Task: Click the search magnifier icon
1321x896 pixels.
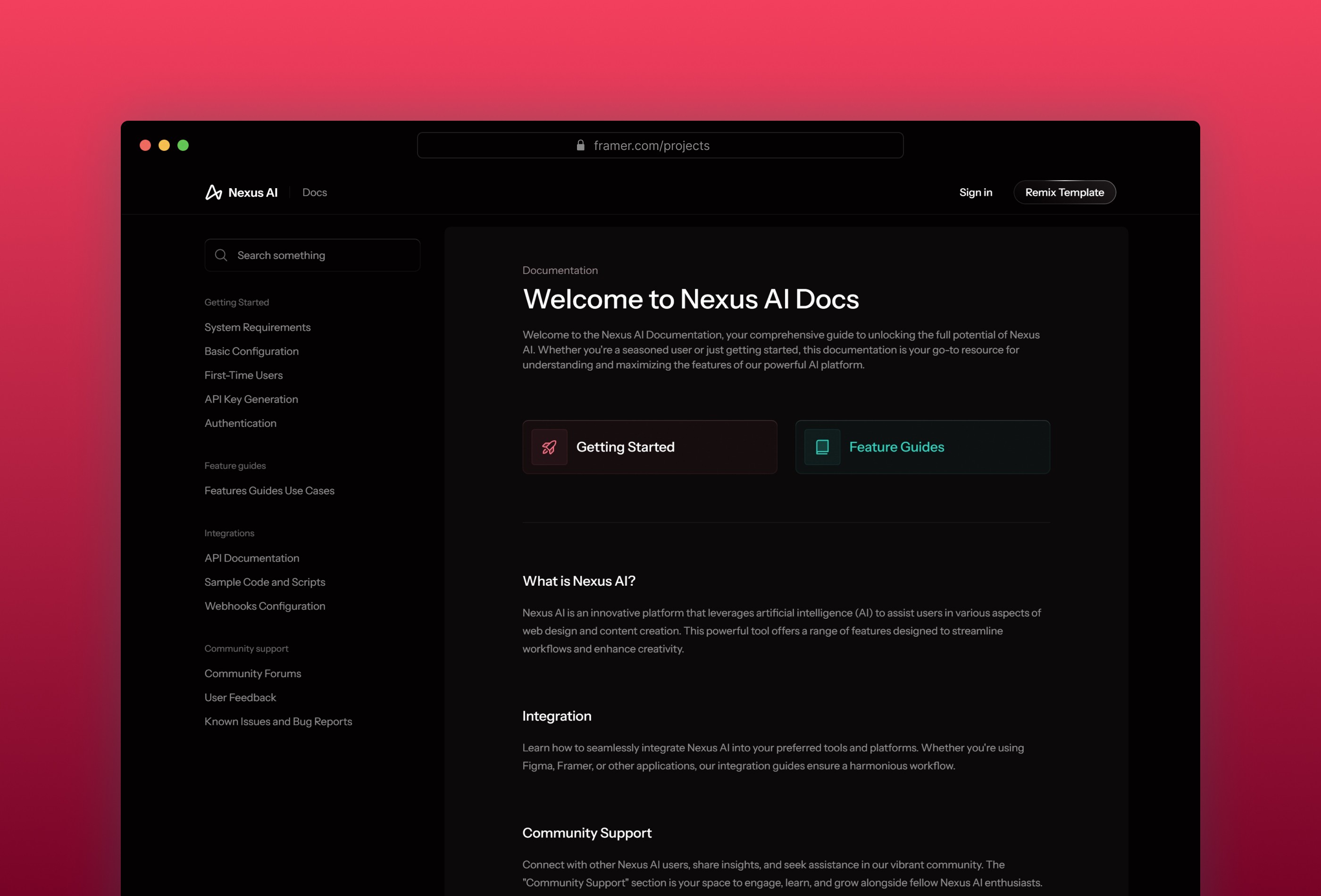Action: click(x=221, y=255)
